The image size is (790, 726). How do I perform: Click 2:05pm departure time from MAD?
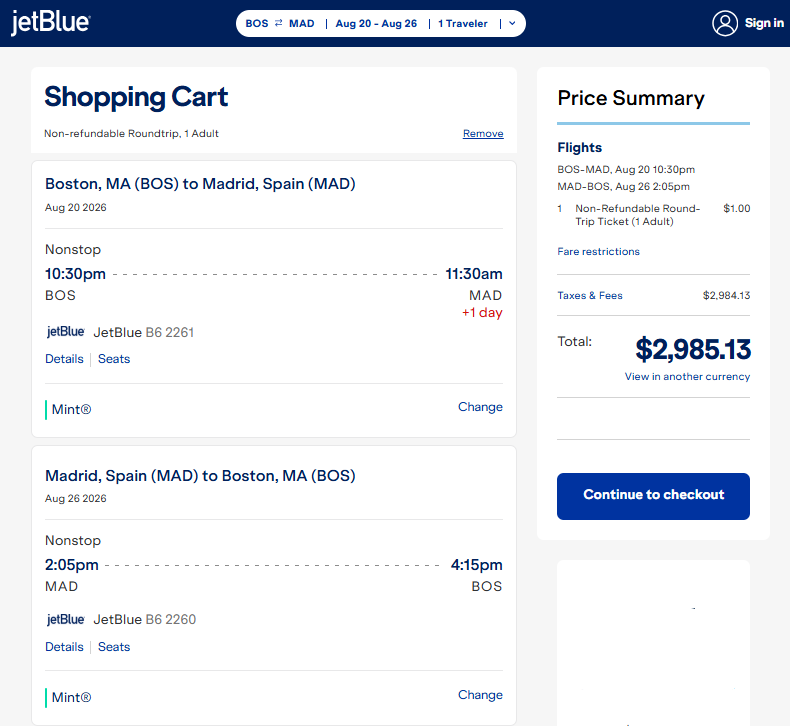(x=72, y=565)
